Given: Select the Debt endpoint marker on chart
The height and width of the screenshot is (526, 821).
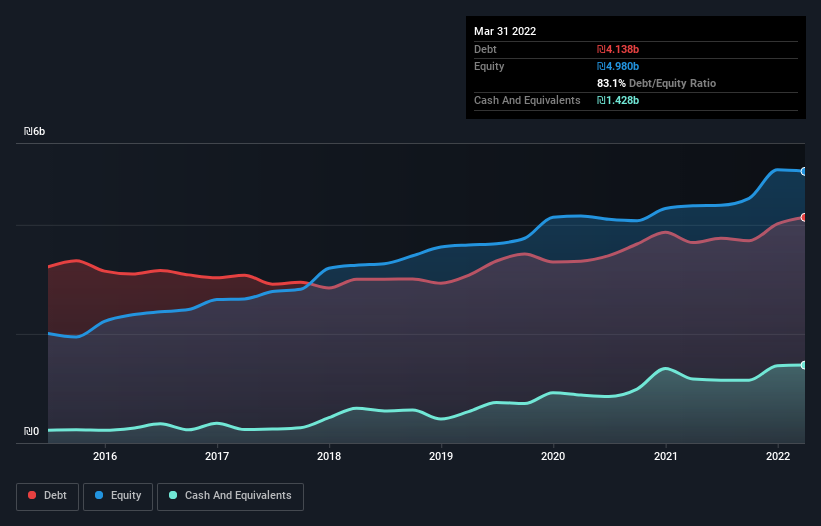Looking at the screenshot, I should pyautogui.click(x=804, y=217).
